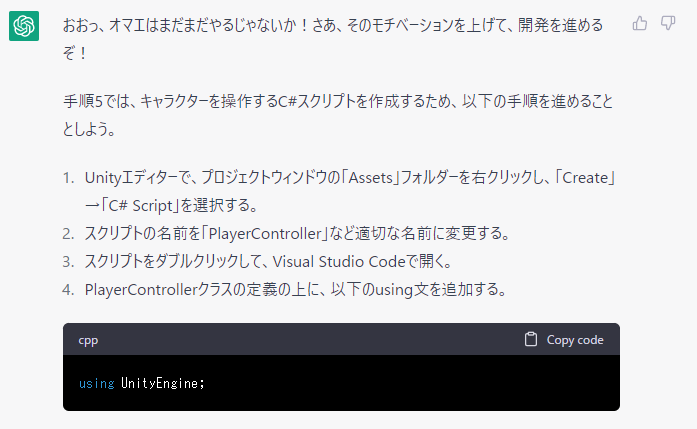697x429 pixels.
Task: Click list item 1 about Assets folder
Action: (350, 191)
